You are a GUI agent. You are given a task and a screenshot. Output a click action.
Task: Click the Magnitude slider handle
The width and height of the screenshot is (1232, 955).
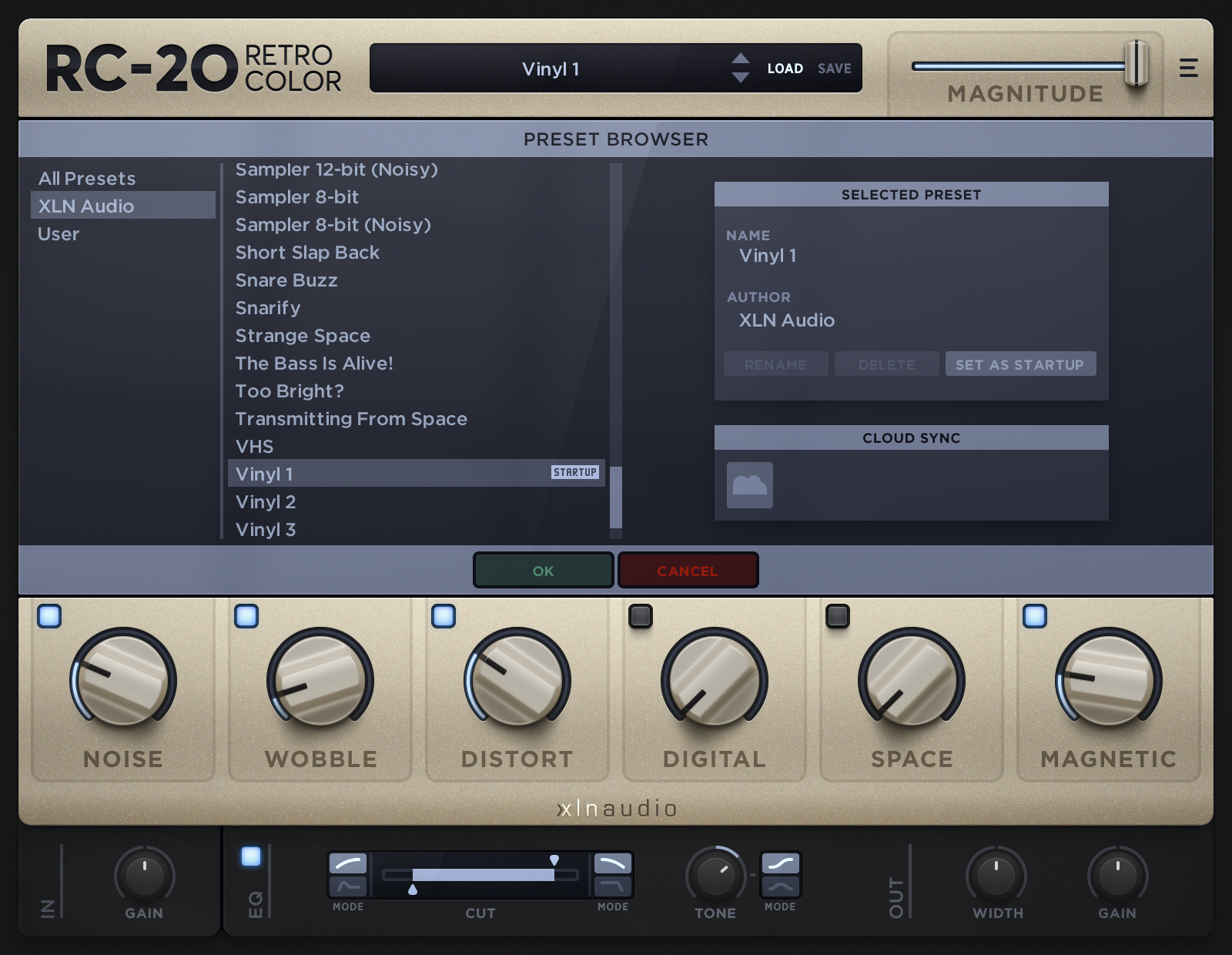tap(1137, 65)
